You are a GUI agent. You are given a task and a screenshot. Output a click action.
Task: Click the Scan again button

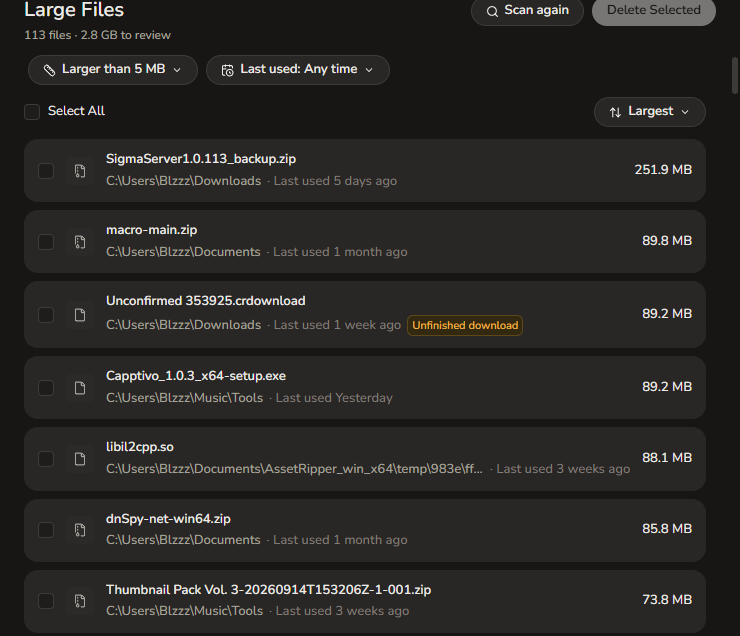[527, 10]
